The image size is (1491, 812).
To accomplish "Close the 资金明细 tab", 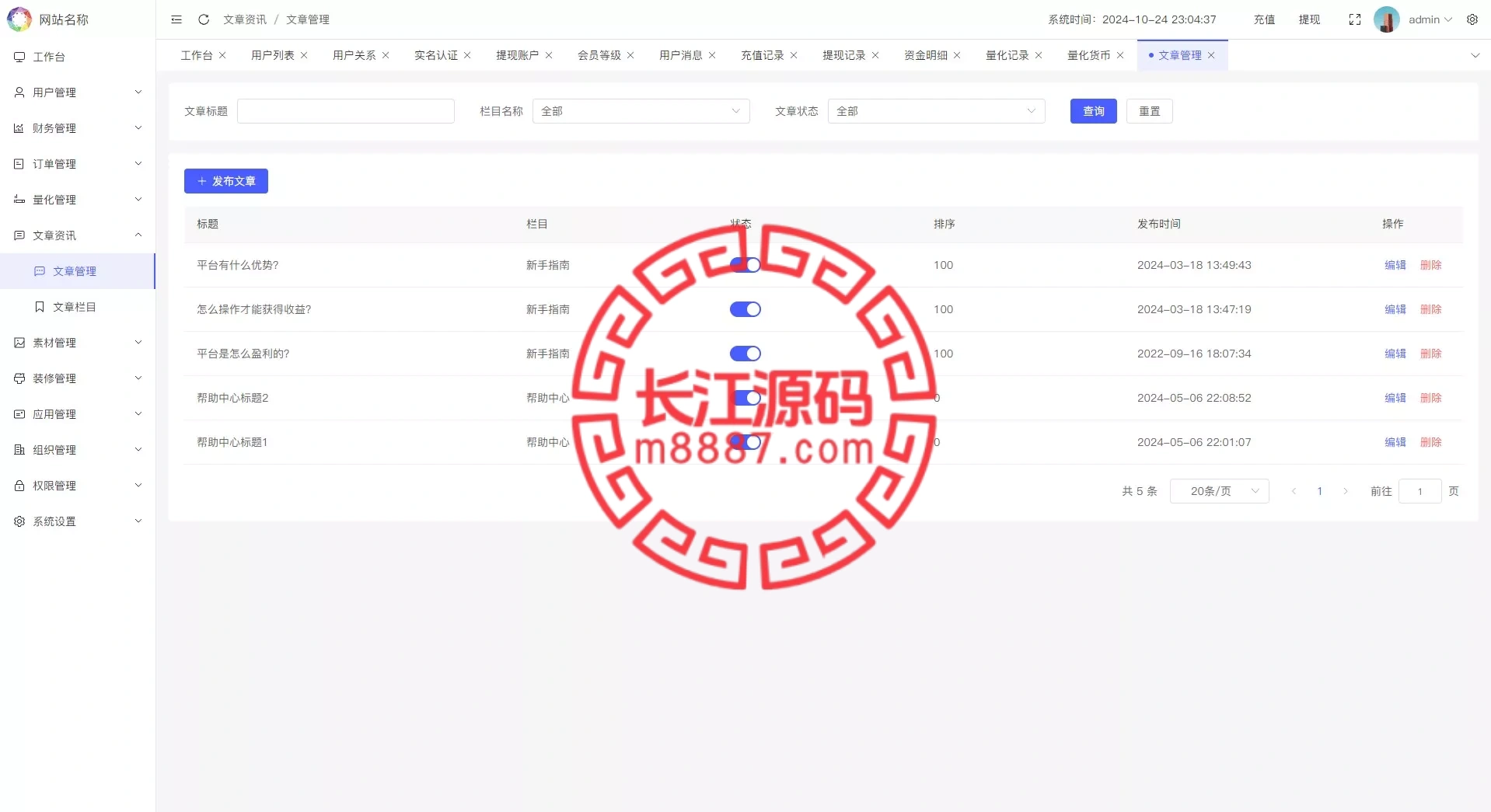I will [957, 55].
